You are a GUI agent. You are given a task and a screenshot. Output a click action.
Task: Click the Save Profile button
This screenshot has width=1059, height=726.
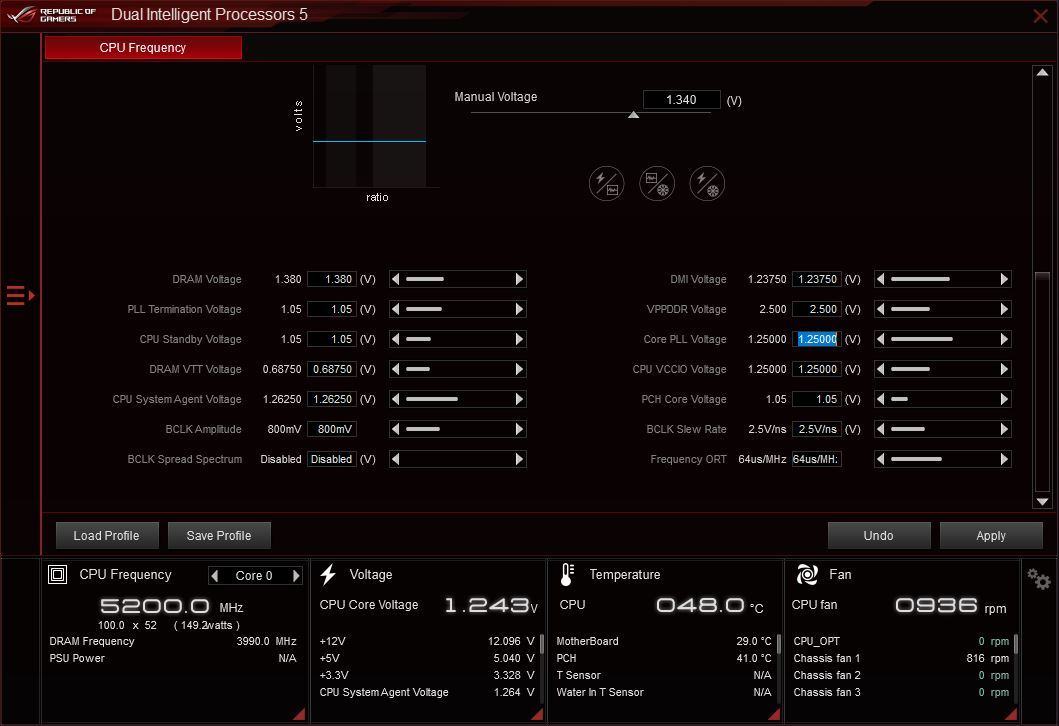coord(219,536)
